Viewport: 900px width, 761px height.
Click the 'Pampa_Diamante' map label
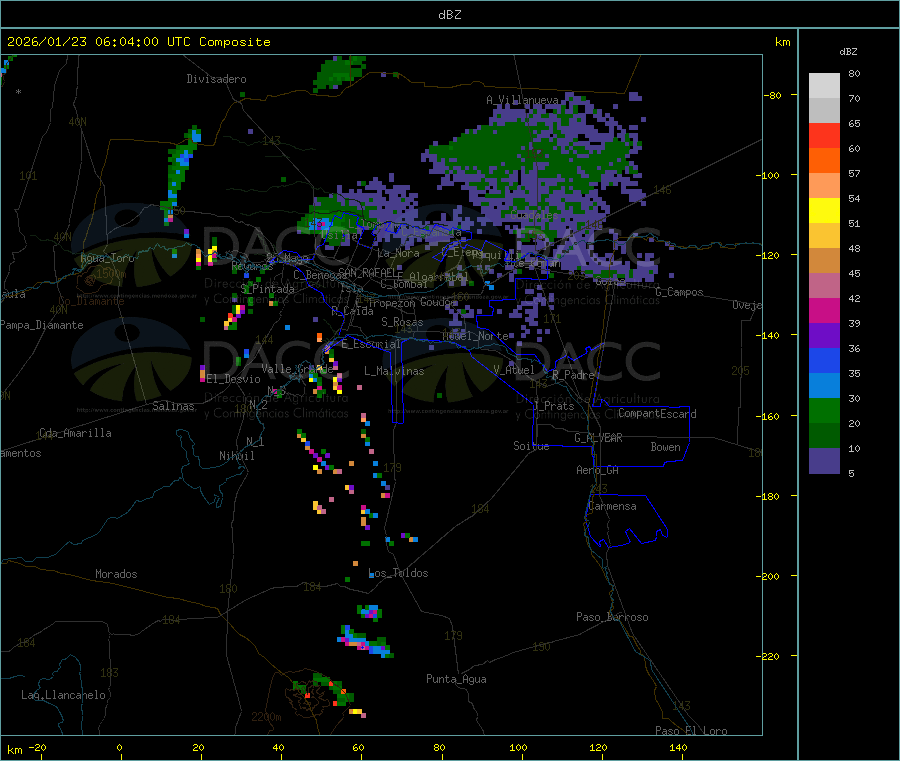tap(42, 325)
